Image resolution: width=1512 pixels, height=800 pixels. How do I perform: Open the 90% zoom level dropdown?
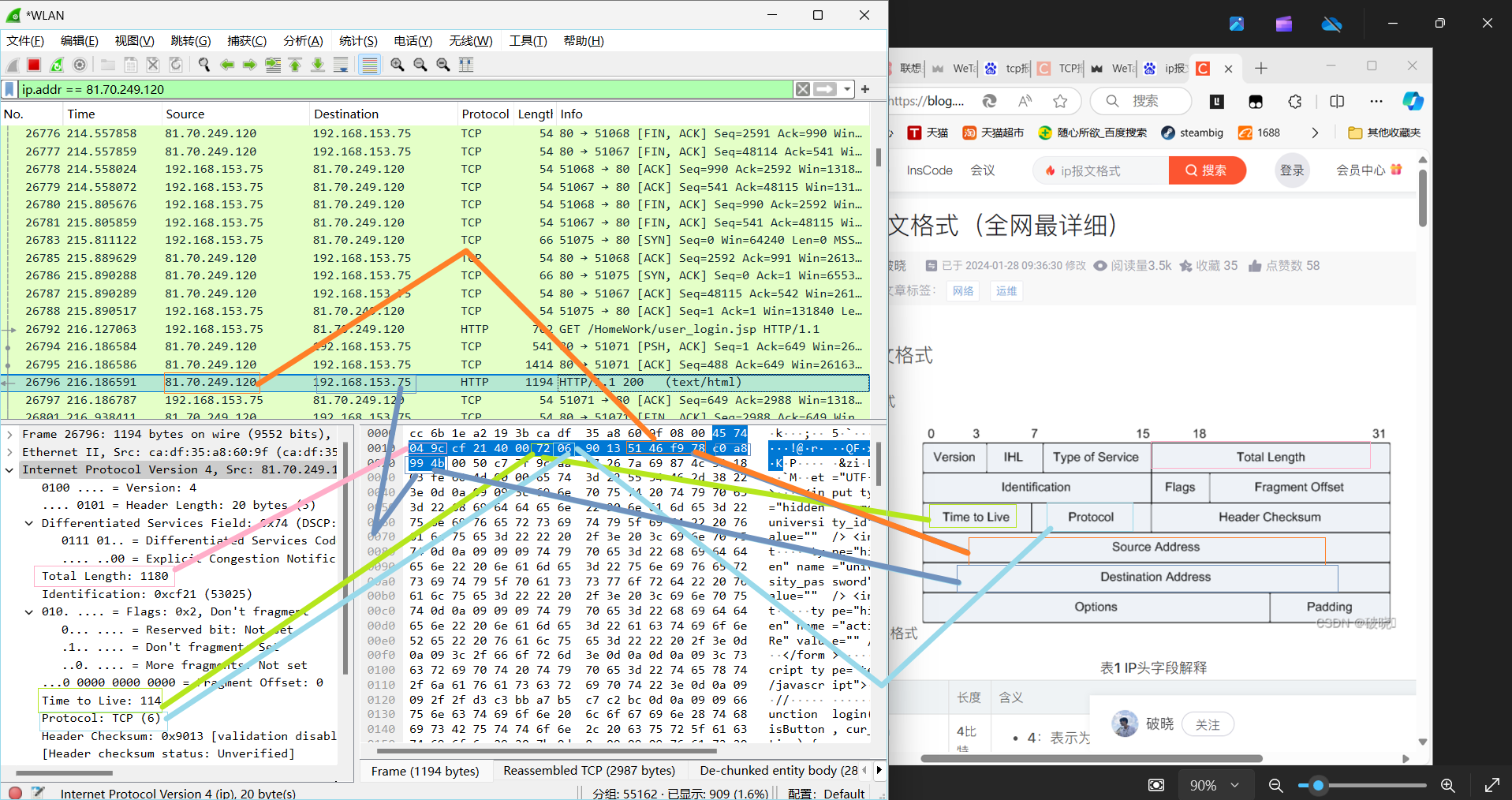click(x=1214, y=785)
